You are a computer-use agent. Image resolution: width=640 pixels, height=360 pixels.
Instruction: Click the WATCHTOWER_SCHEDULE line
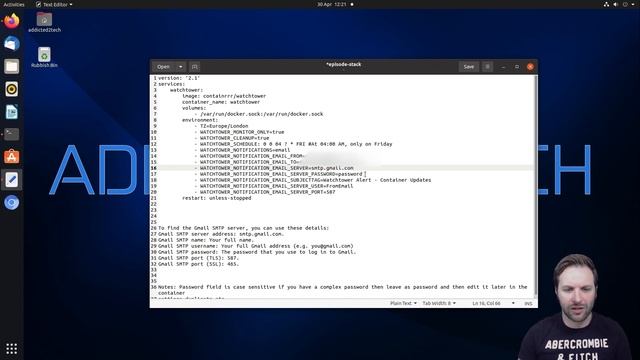(293, 144)
